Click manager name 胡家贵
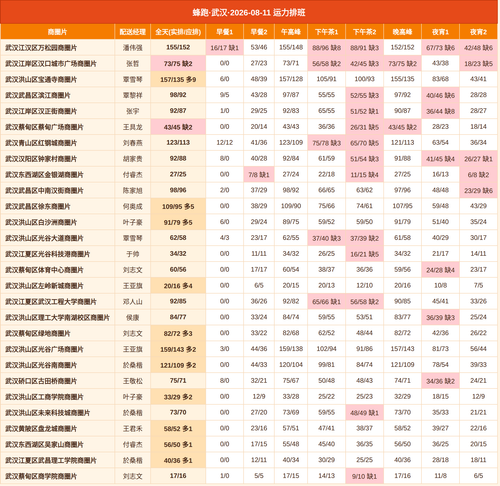This screenshot has width=500, height=486. point(133,159)
